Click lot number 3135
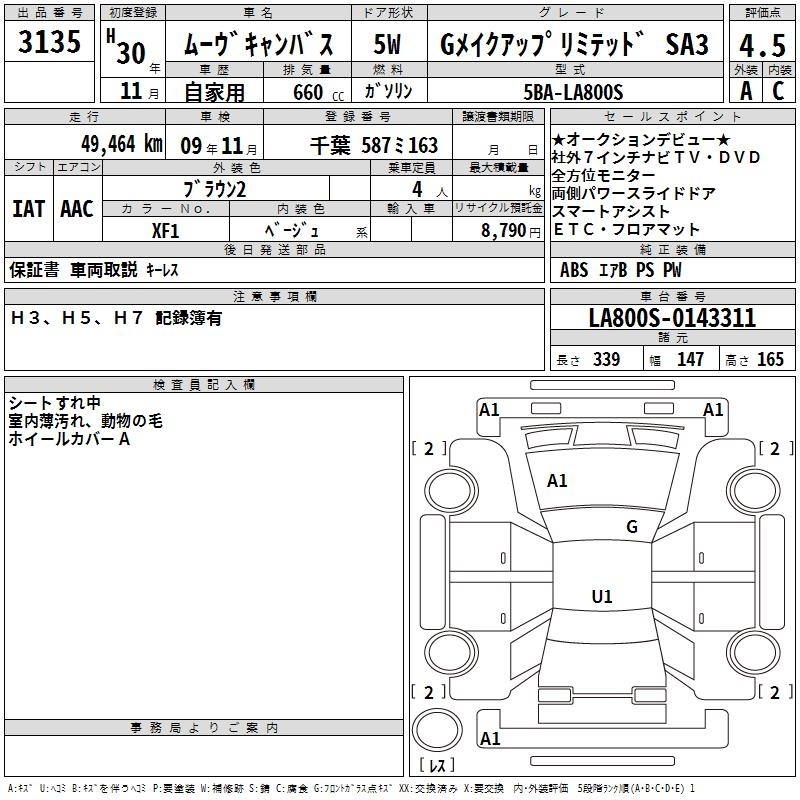Viewport: 800px width, 800px height. [x=49, y=41]
